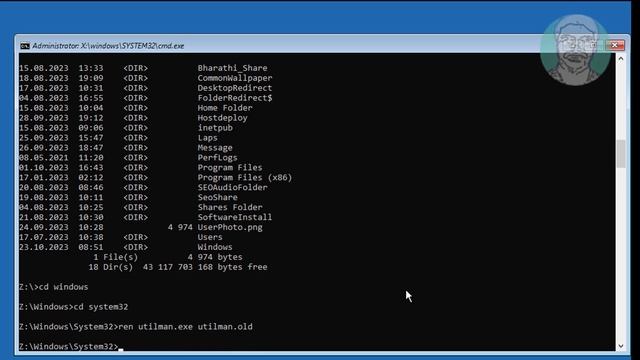Click the PerfLogs directory entry
Image resolution: width=640 pixels, height=360 pixels.
click(x=218, y=158)
